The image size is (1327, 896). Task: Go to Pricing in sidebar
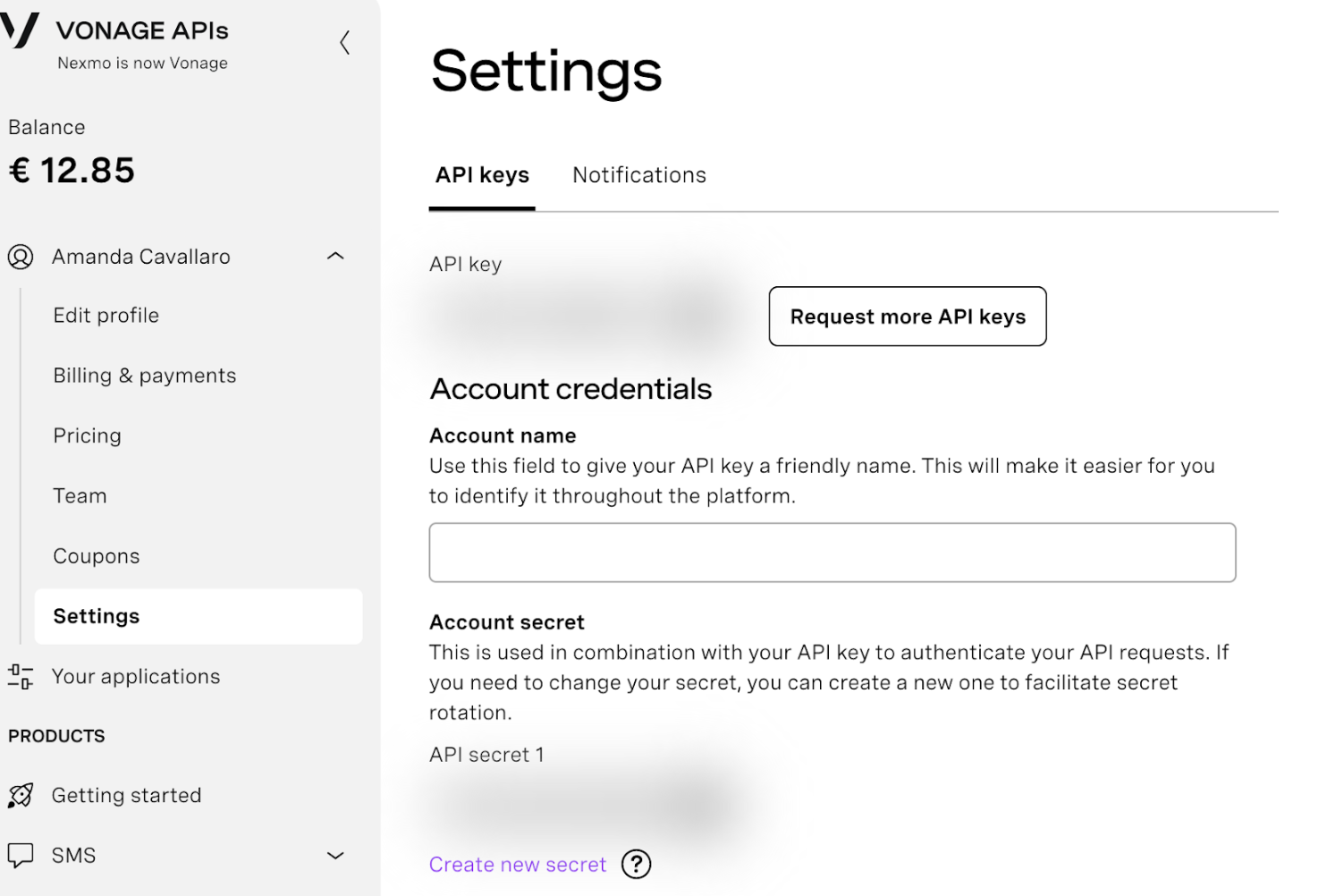(87, 436)
